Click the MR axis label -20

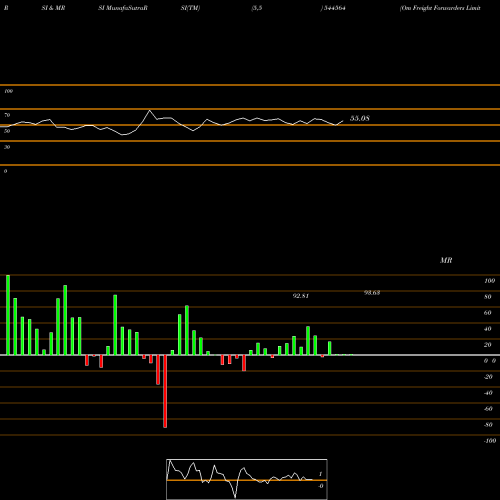(488, 377)
